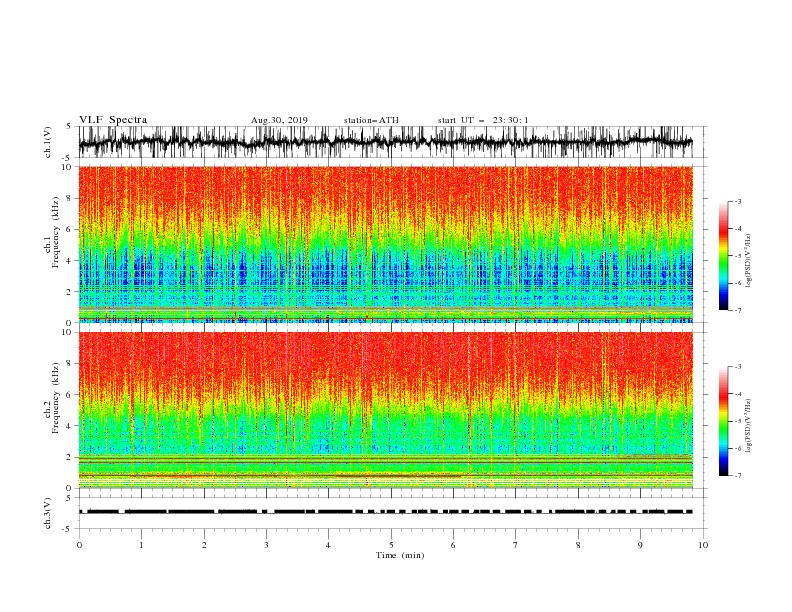The width and height of the screenshot is (792, 612).
Task: Click time axis tick label "2"
Action: pyautogui.click(x=204, y=545)
